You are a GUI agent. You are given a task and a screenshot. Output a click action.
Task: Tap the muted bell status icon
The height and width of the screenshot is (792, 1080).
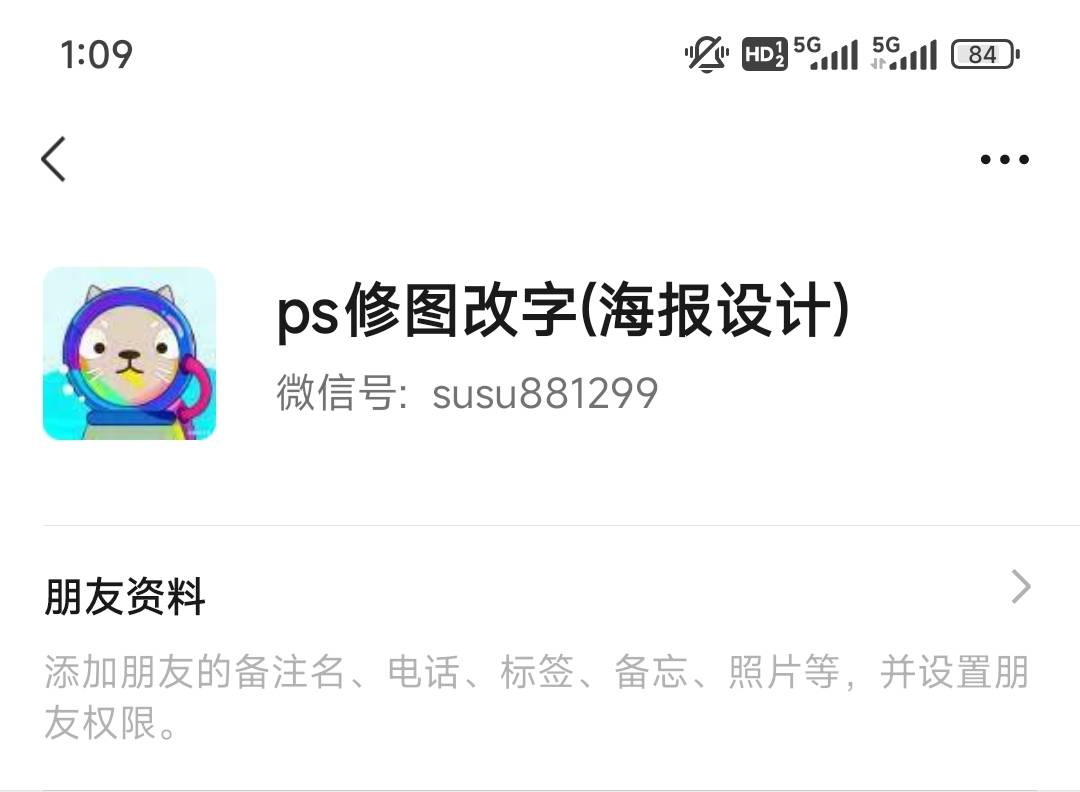[x=706, y=54]
